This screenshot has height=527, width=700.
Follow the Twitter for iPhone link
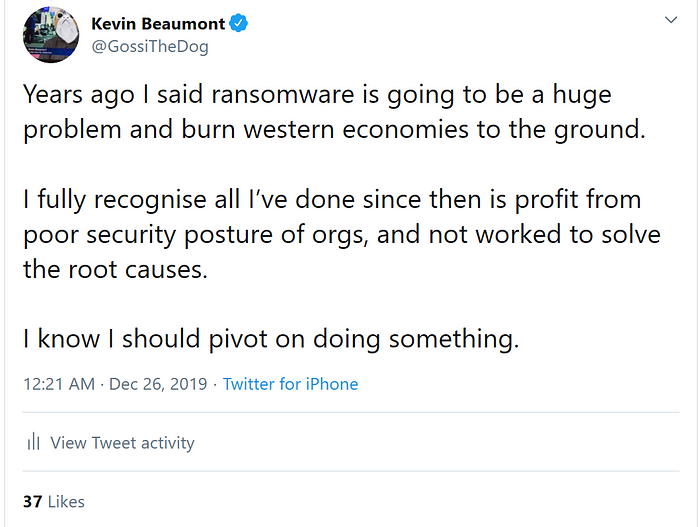[290, 384]
